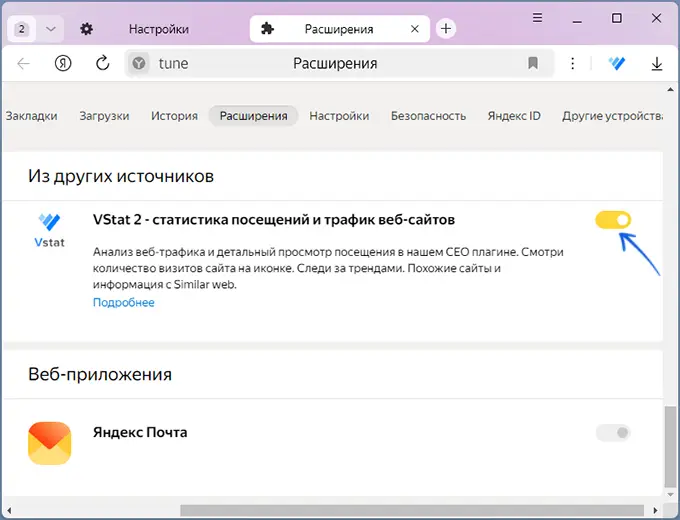Click the Из других источников heading
This screenshot has height=520, width=680.
point(121,176)
